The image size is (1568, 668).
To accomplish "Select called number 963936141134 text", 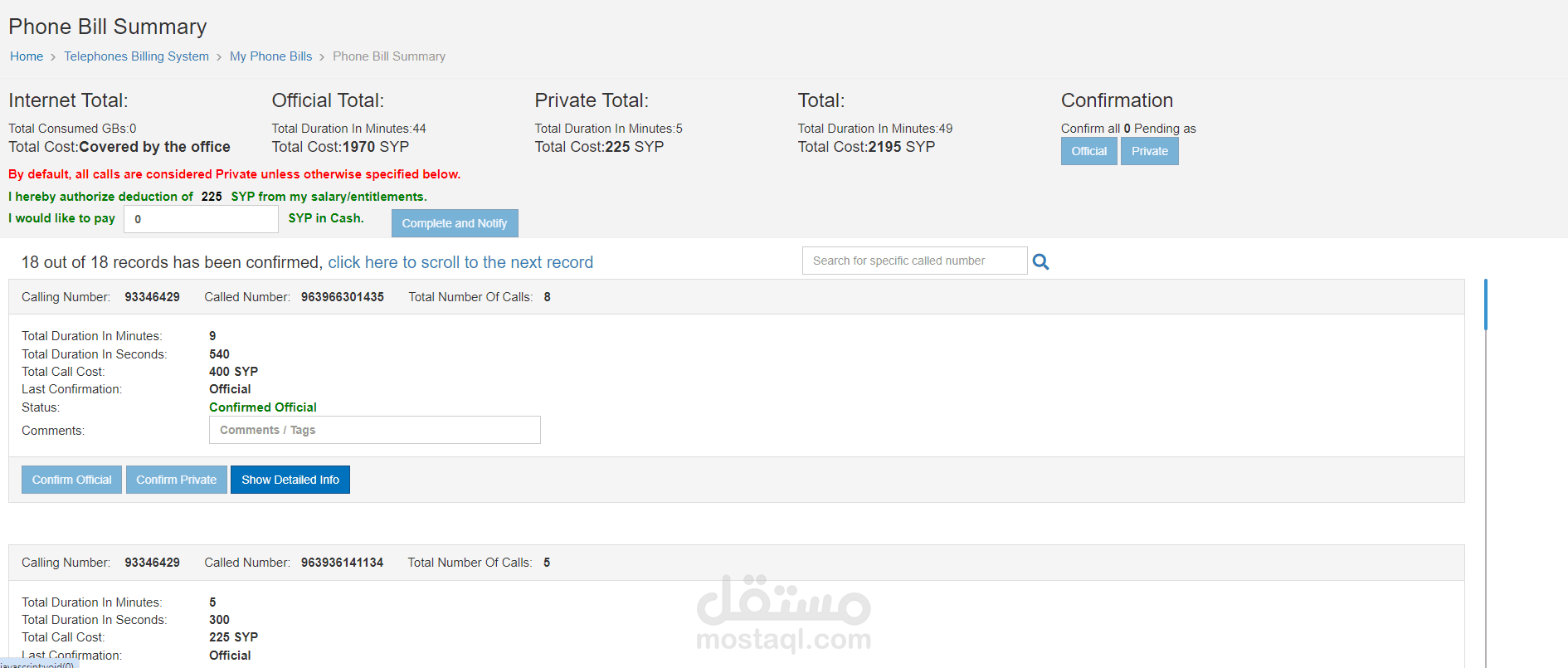I will point(342,563).
